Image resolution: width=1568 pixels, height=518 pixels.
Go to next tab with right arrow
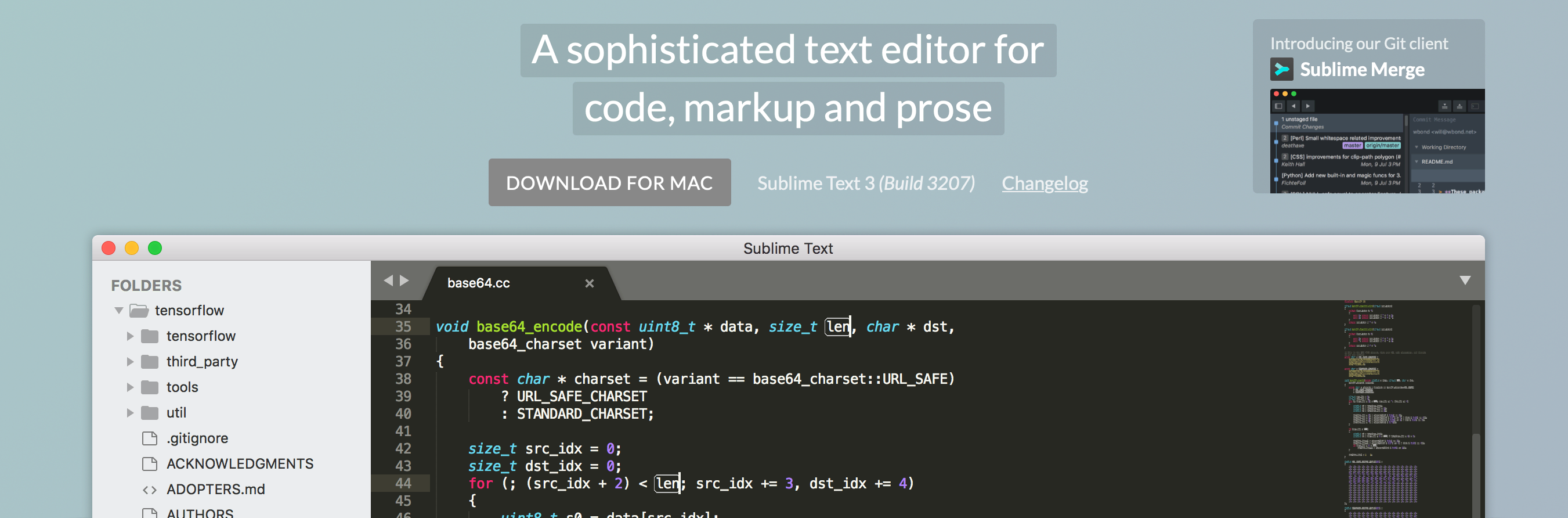point(404,280)
